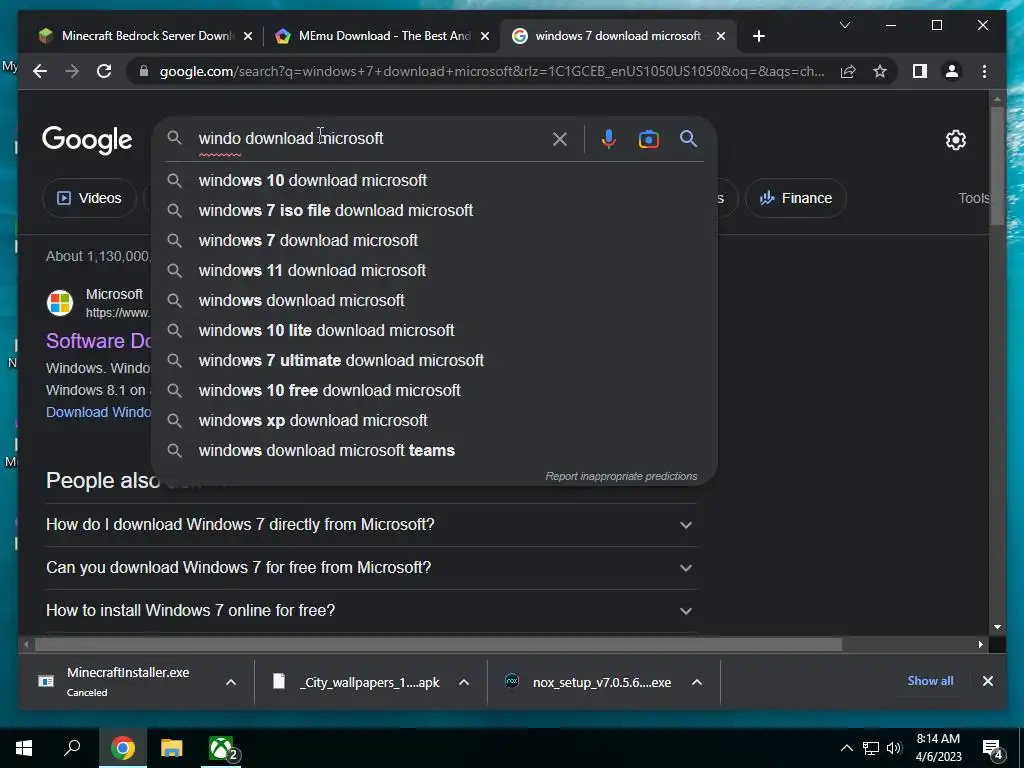This screenshot has width=1024, height=768.
Task: Click the Google logo
Action: point(87,140)
